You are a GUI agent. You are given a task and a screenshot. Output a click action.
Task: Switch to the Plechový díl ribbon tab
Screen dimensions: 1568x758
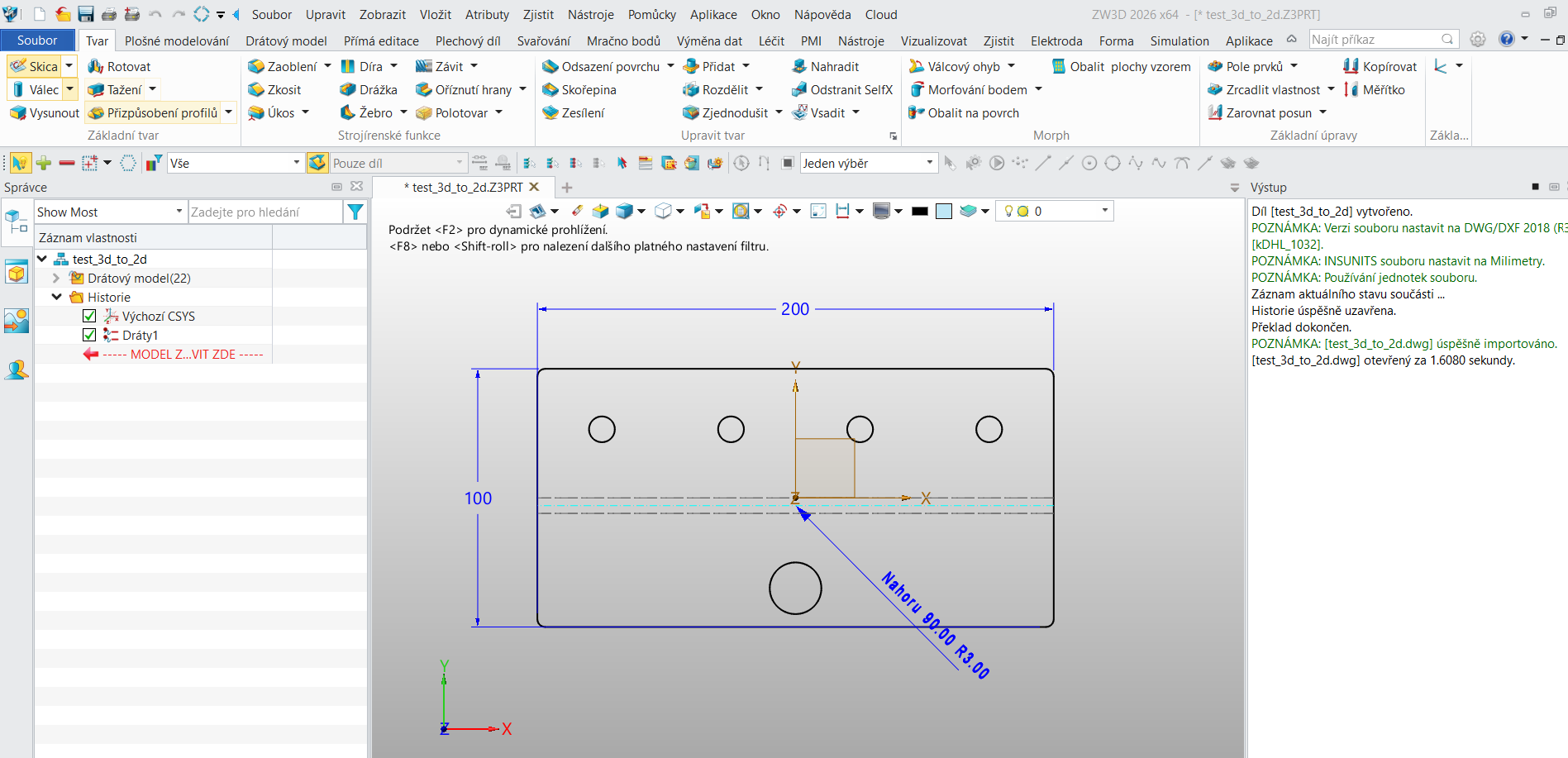pos(468,41)
